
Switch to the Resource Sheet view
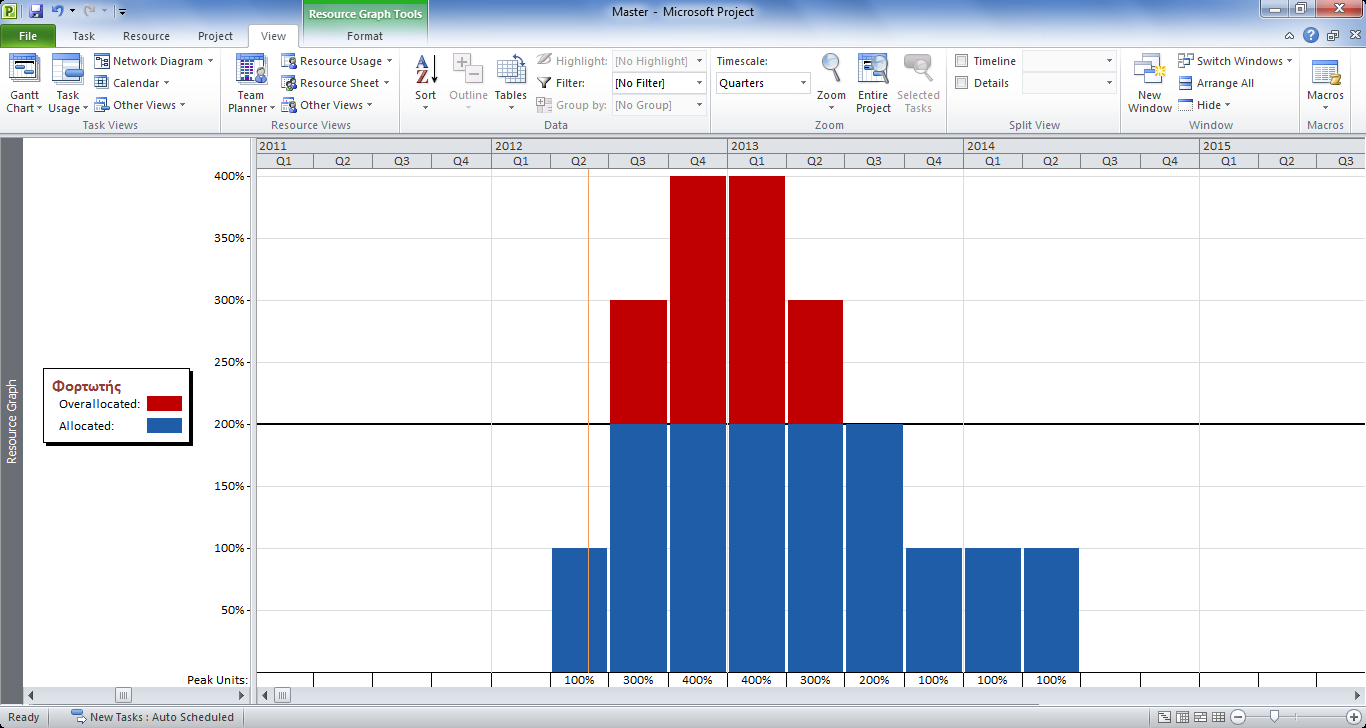(x=336, y=83)
